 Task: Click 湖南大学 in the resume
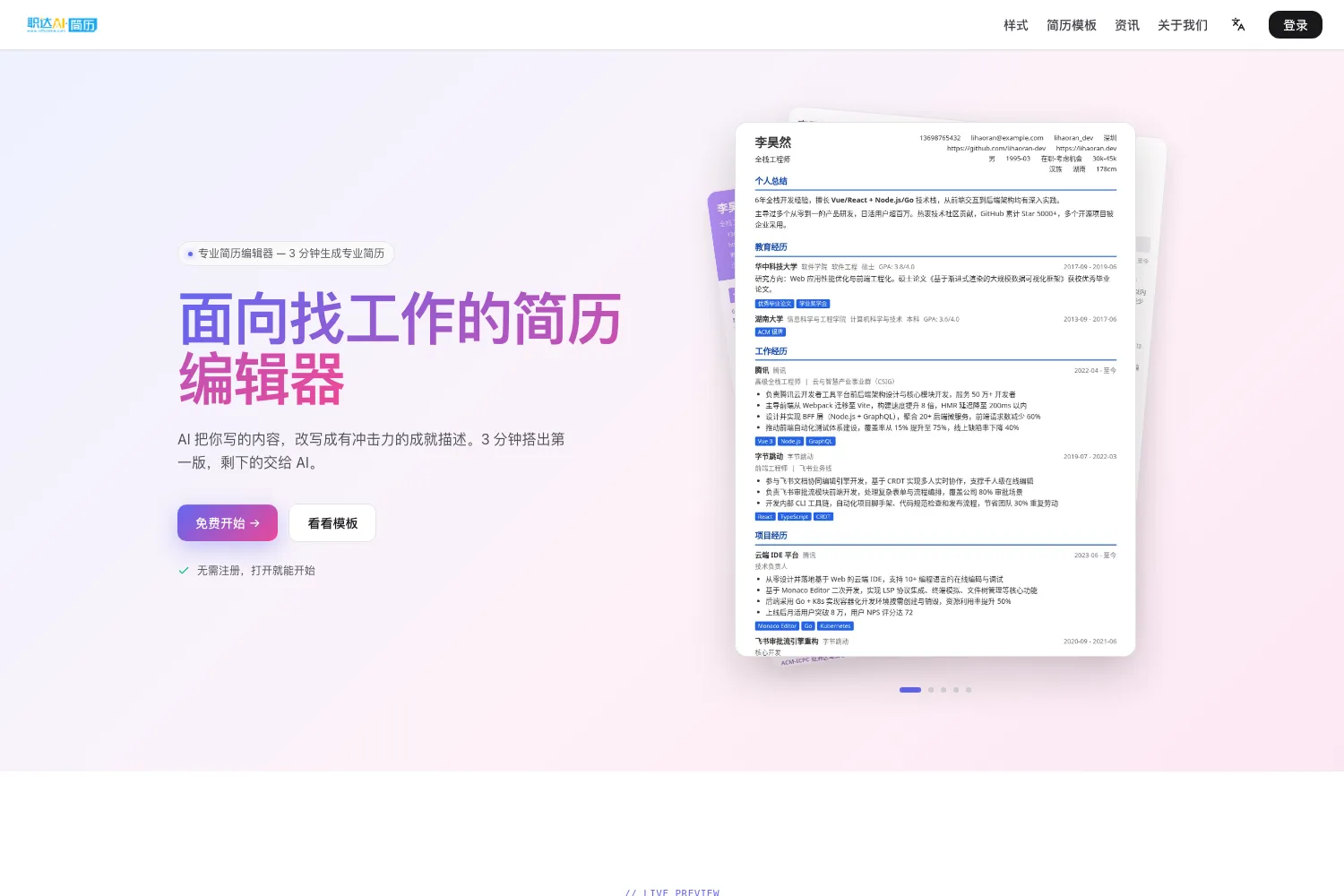click(x=769, y=319)
